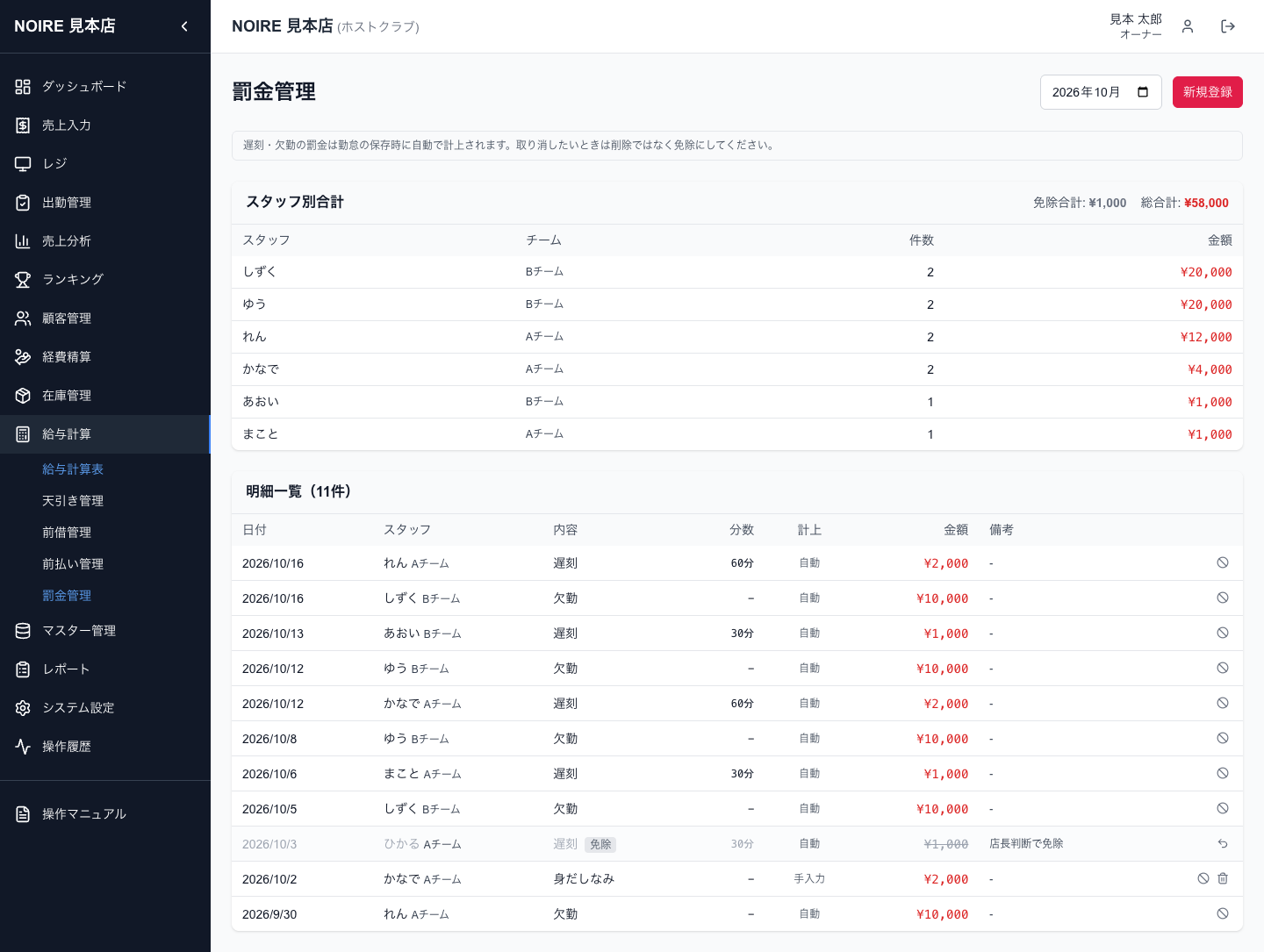Waive the 2026/10/2 身だしなみ penalty
The image size is (1264, 952).
click(1203, 878)
